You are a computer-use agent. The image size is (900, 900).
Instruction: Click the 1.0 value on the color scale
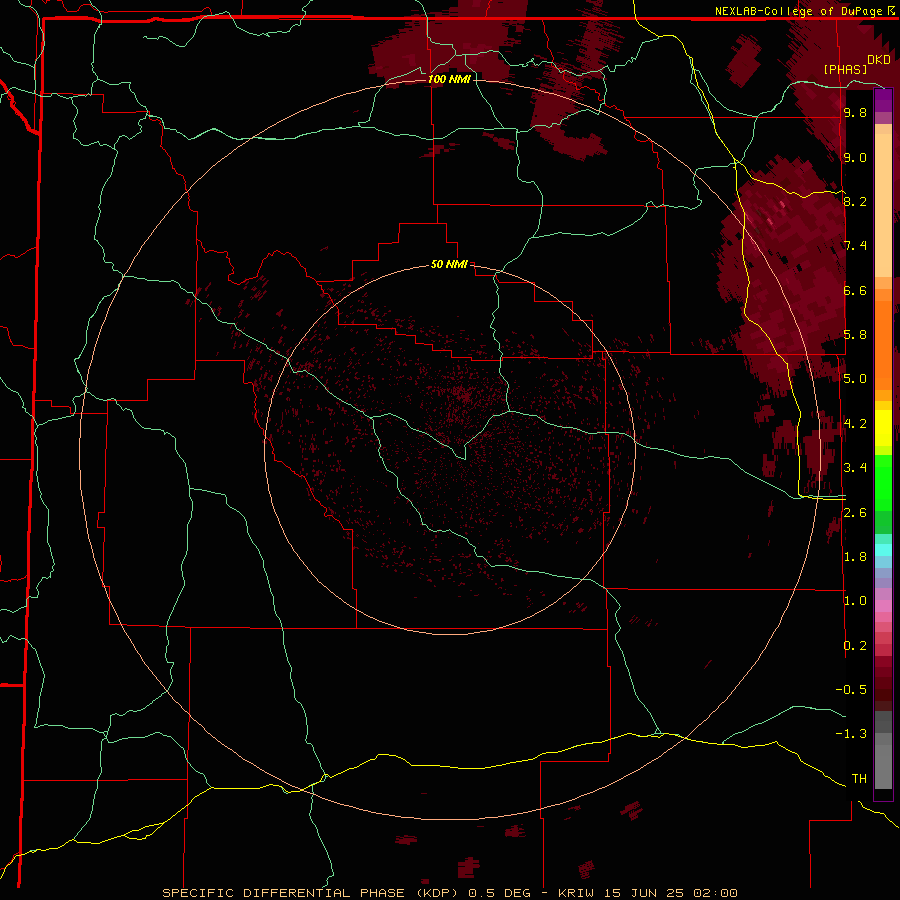click(x=855, y=601)
